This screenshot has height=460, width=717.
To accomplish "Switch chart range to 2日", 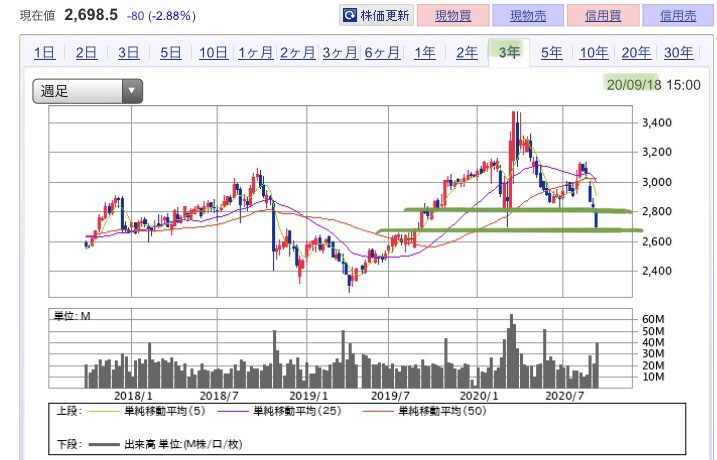I will (x=86, y=53).
